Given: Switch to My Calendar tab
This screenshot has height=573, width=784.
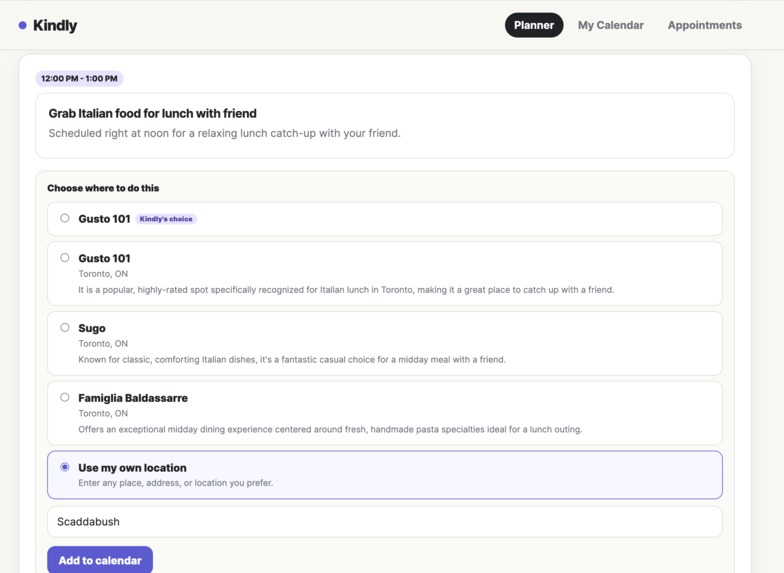Looking at the screenshot, I should pyautogui.click(x=610, y=25).
